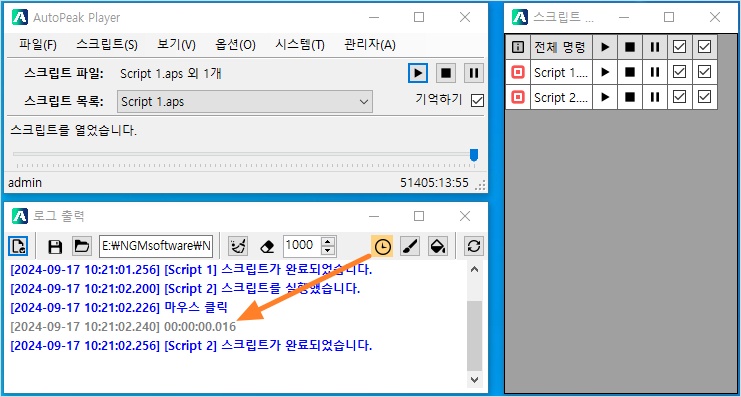Click the 10:21:01.256 Script 1 completed log line

pos(191,270)
